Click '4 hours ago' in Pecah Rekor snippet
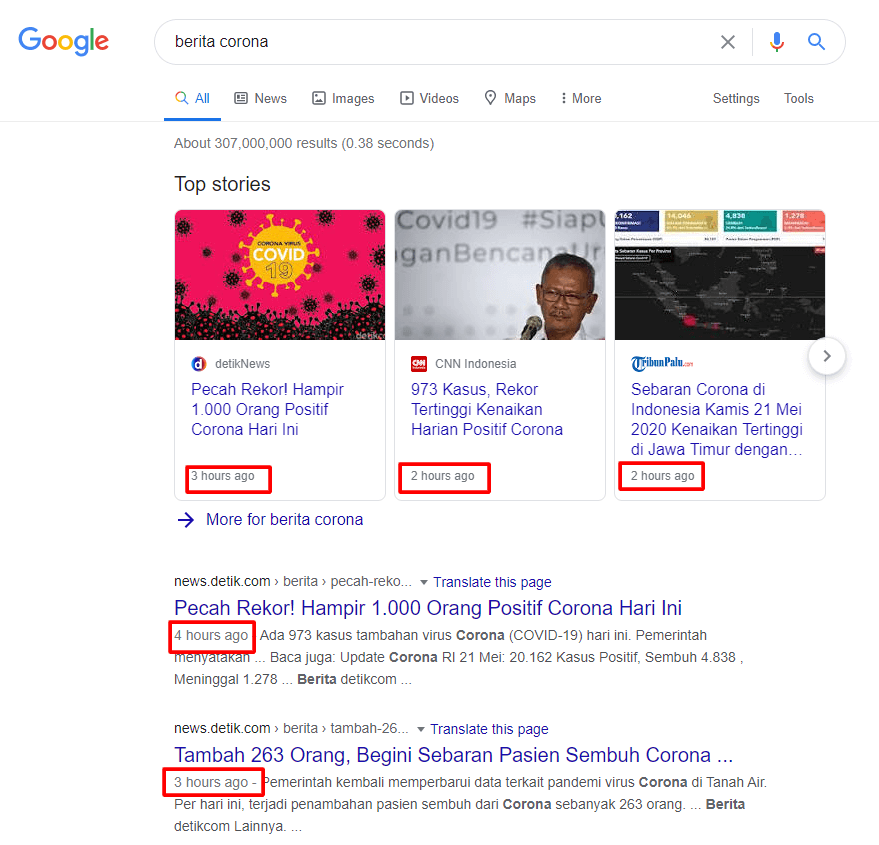Viewport: 879px width, 845px height. click(211, 635)
